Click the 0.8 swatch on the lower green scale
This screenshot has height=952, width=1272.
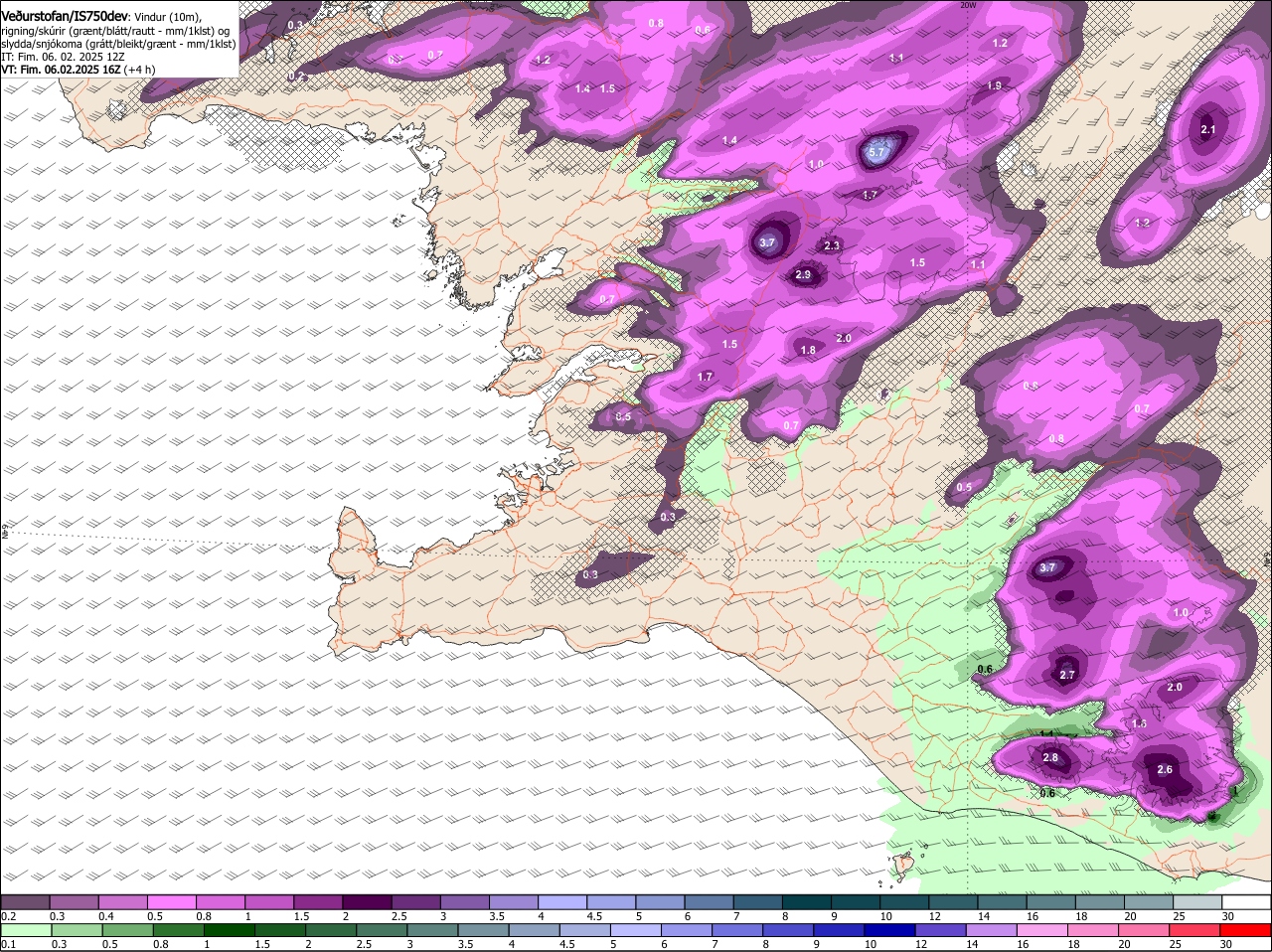coord(177,930)
